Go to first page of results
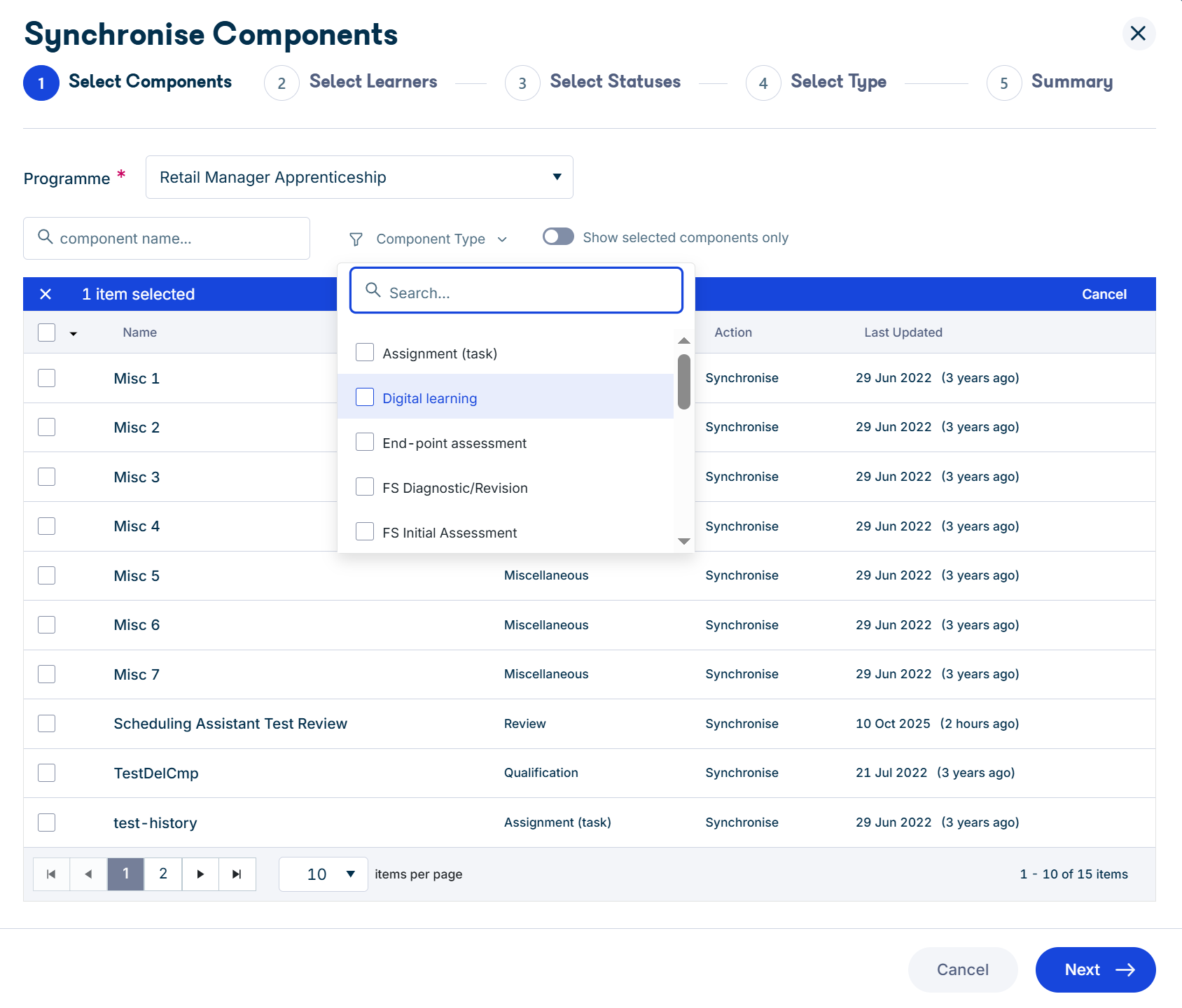The height and width of the screenshot is (1008, 1182). [51, 874]
